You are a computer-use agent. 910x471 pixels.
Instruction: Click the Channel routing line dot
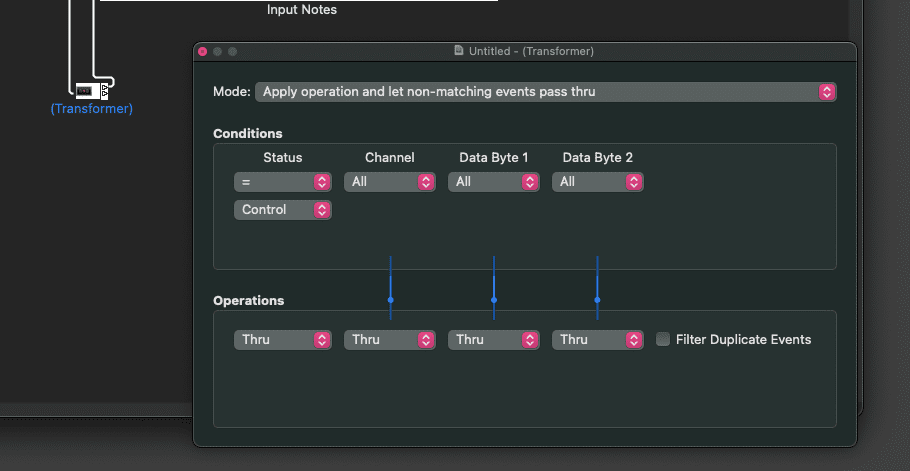coord(391,300)
